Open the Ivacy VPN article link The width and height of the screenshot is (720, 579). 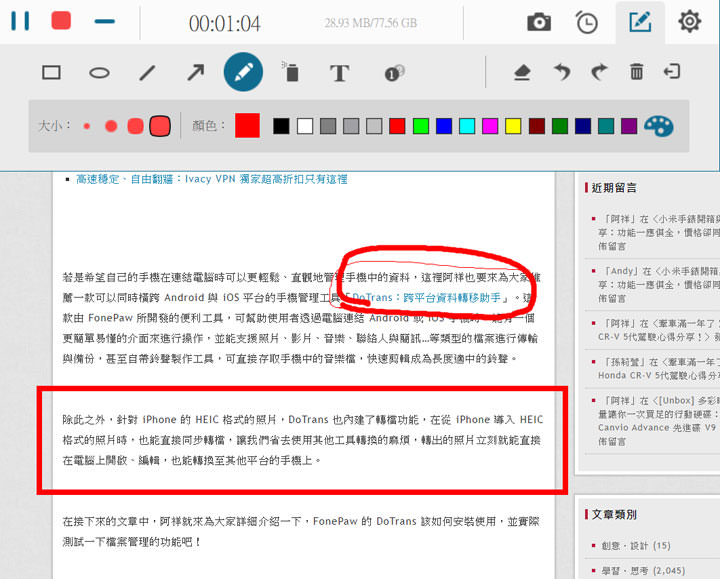click(x=212, y=179)
